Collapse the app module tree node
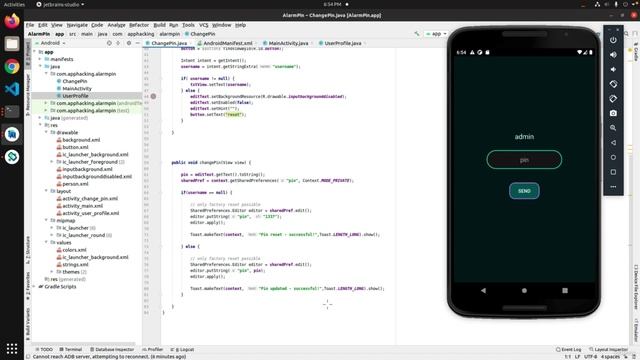The width and height of the screenshot is (640, 360). (x=35, y=52)
